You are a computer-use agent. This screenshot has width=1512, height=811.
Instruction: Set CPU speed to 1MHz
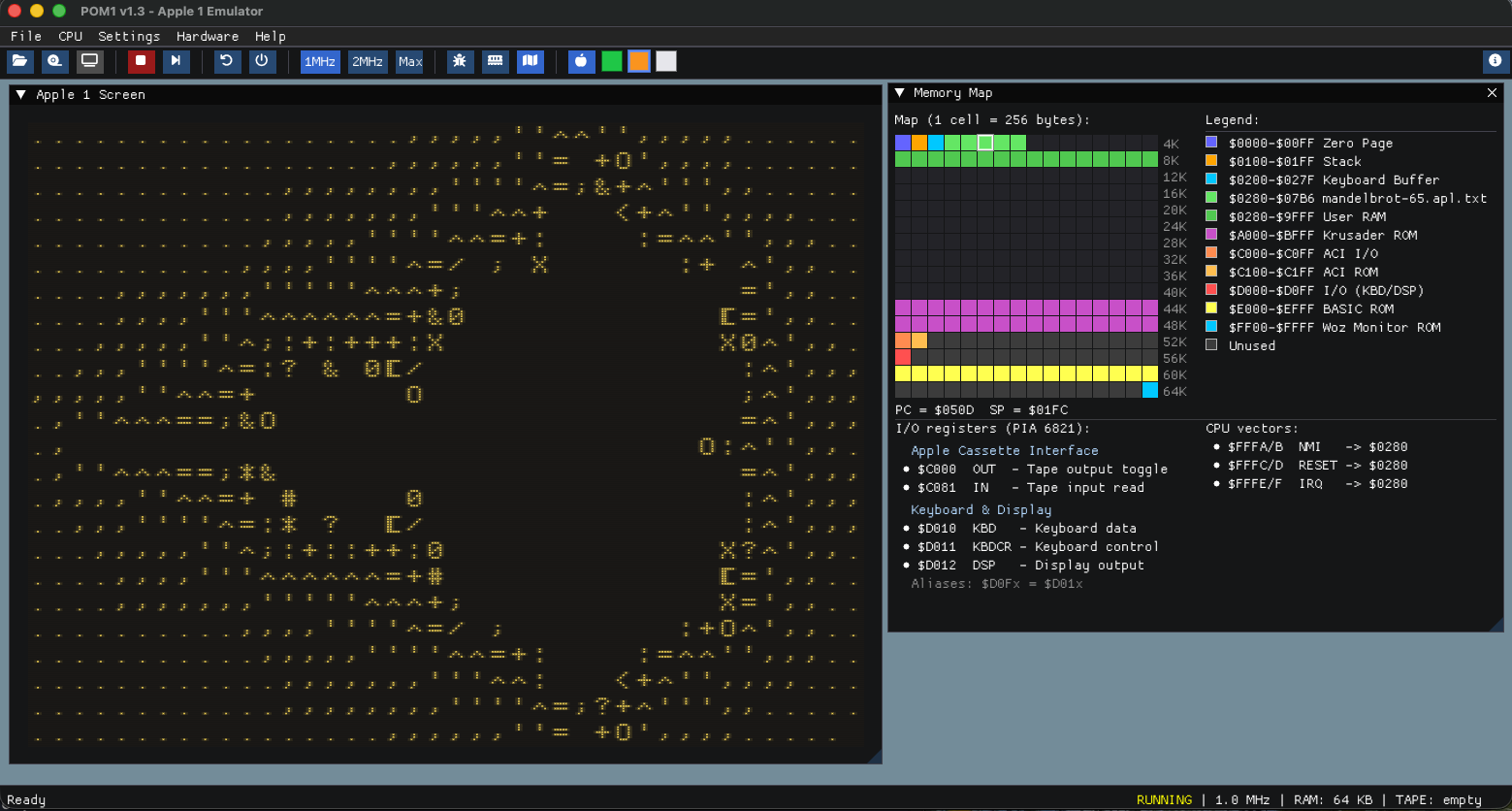pos(320,61)
